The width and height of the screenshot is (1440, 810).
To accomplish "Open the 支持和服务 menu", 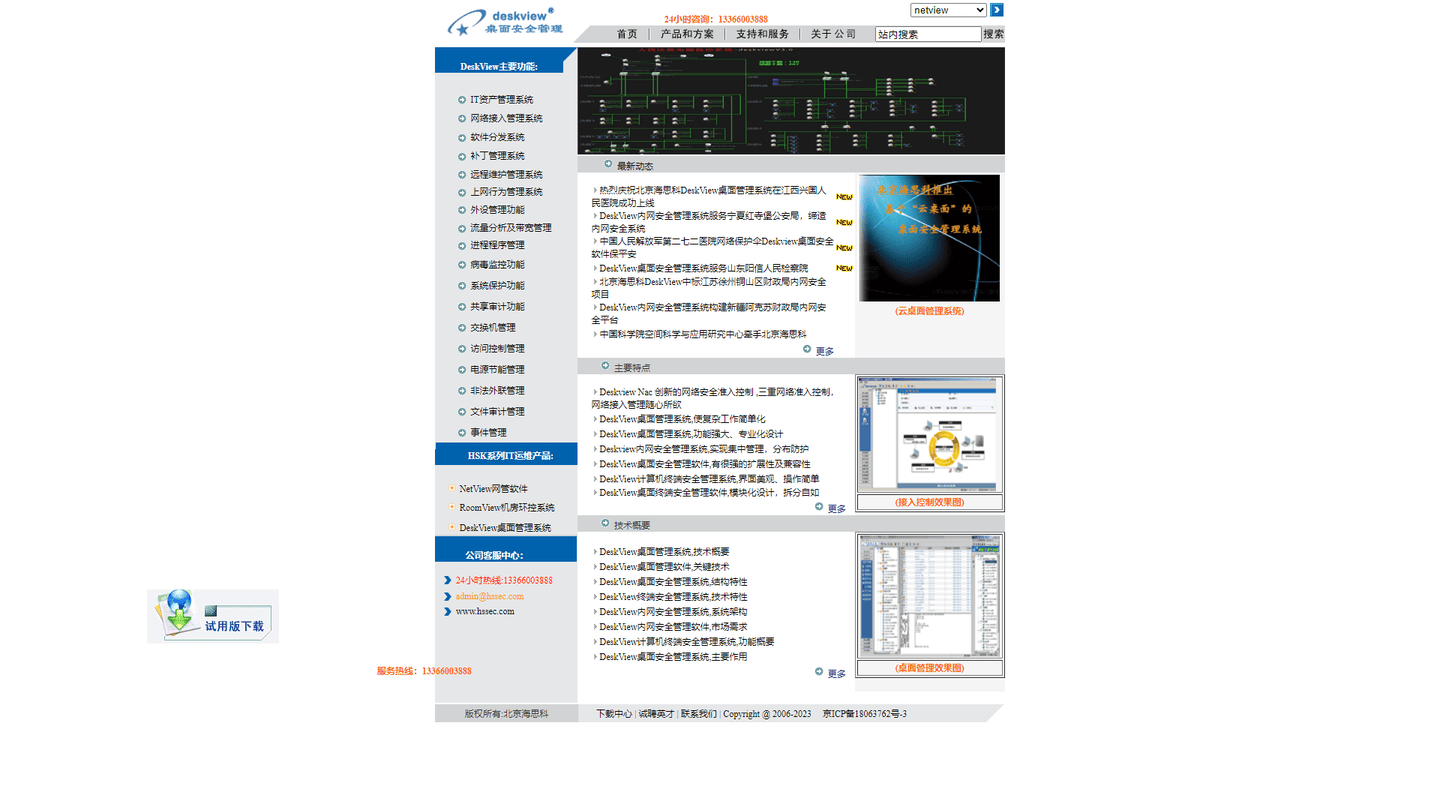I will 763,34.
